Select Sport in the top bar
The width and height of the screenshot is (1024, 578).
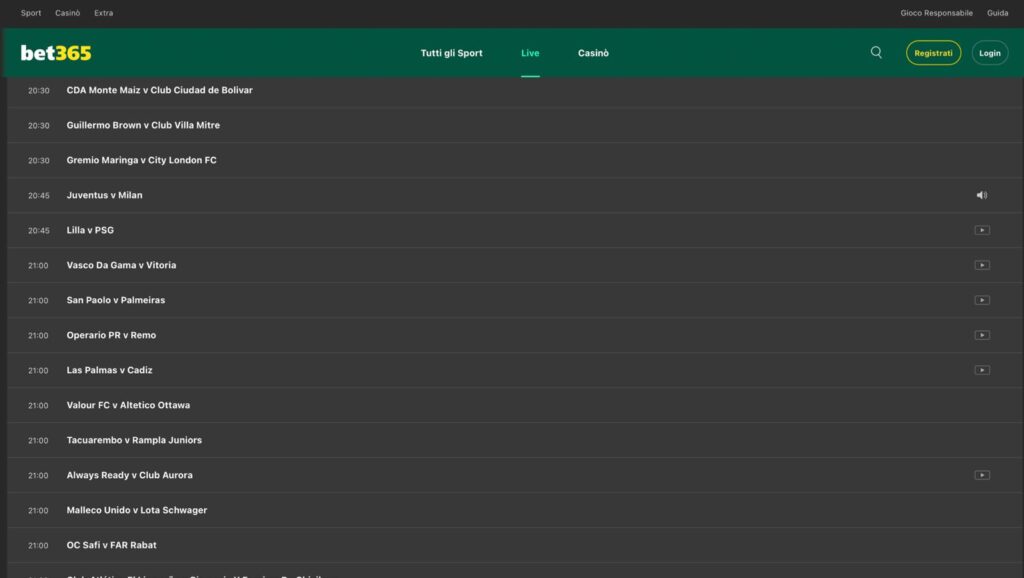coord(31,13)
